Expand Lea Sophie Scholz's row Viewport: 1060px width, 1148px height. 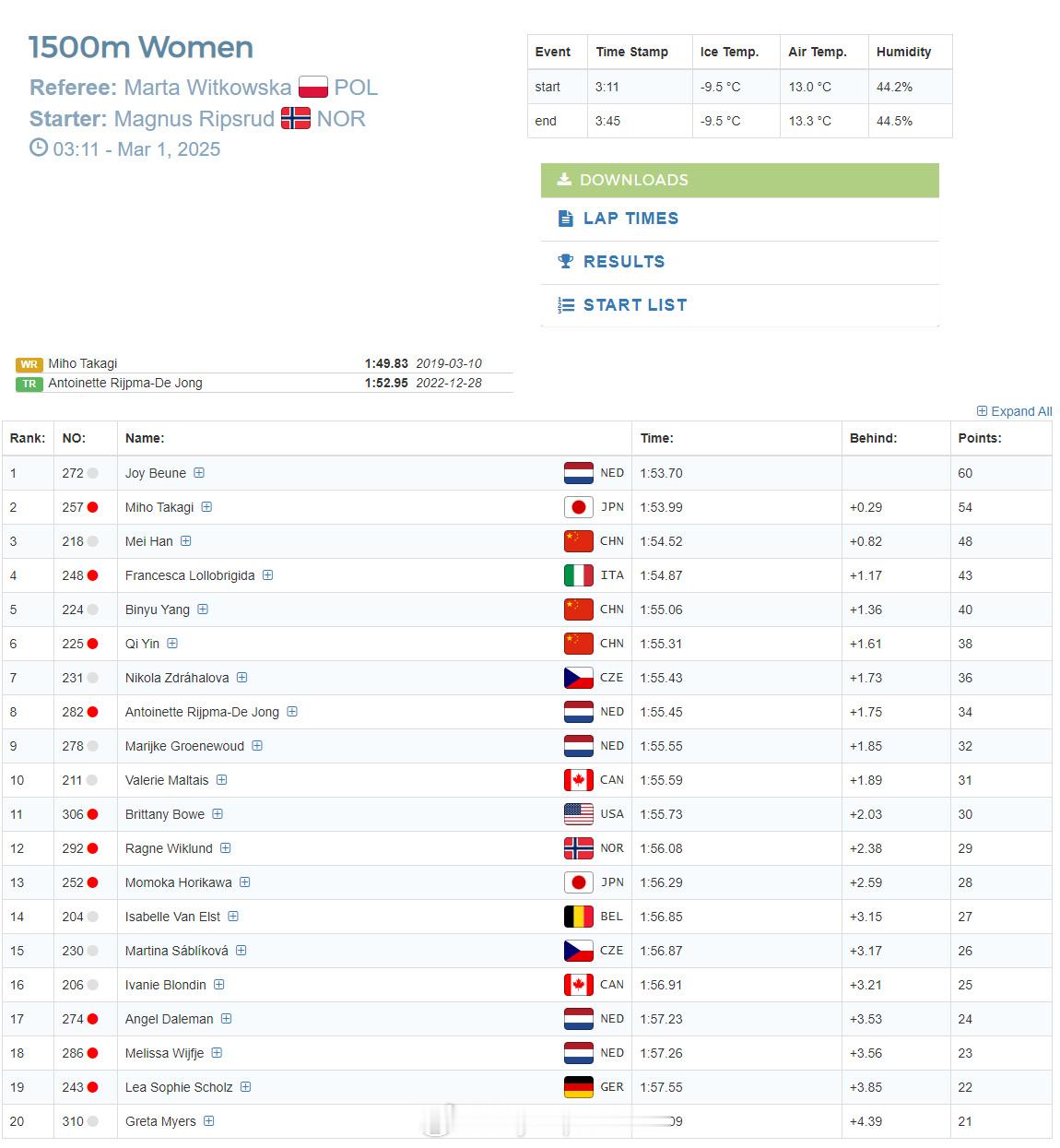tap(245, 1087)
